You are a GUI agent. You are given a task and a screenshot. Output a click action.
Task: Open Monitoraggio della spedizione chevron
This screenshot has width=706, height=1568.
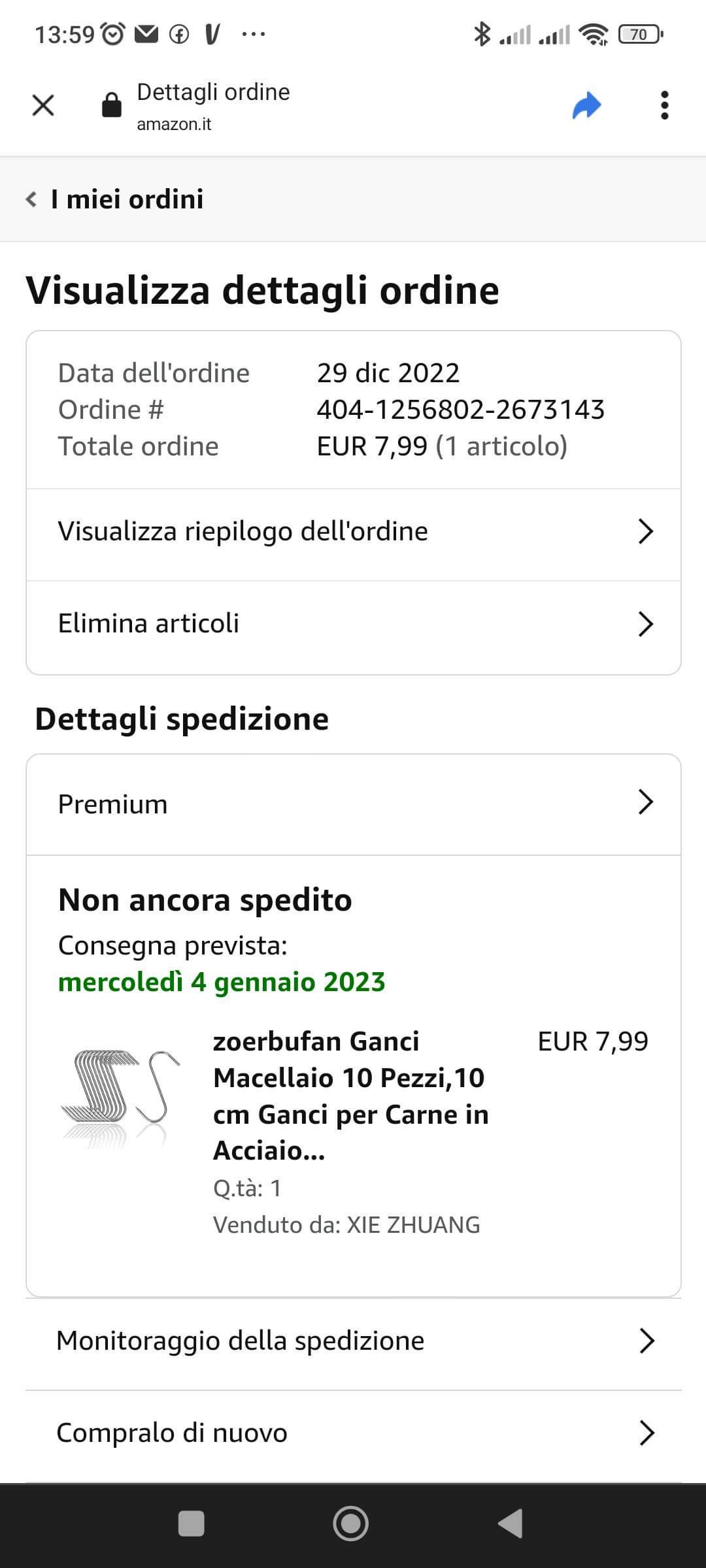pyautogui.click(x=646, y=1341)
